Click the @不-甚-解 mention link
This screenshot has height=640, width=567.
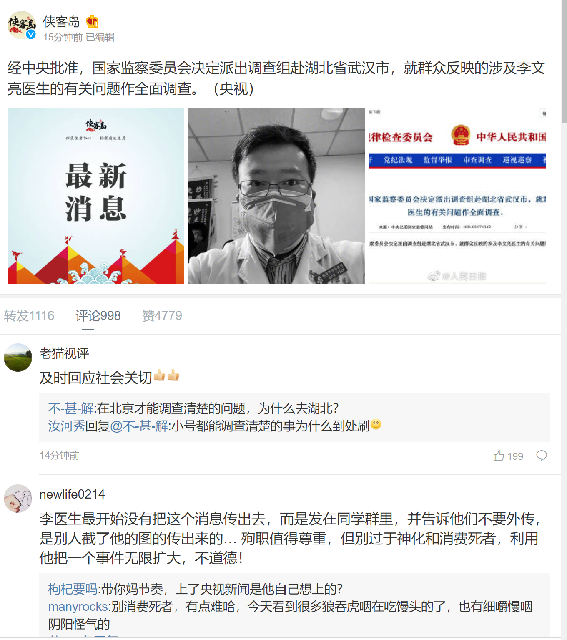139,426
